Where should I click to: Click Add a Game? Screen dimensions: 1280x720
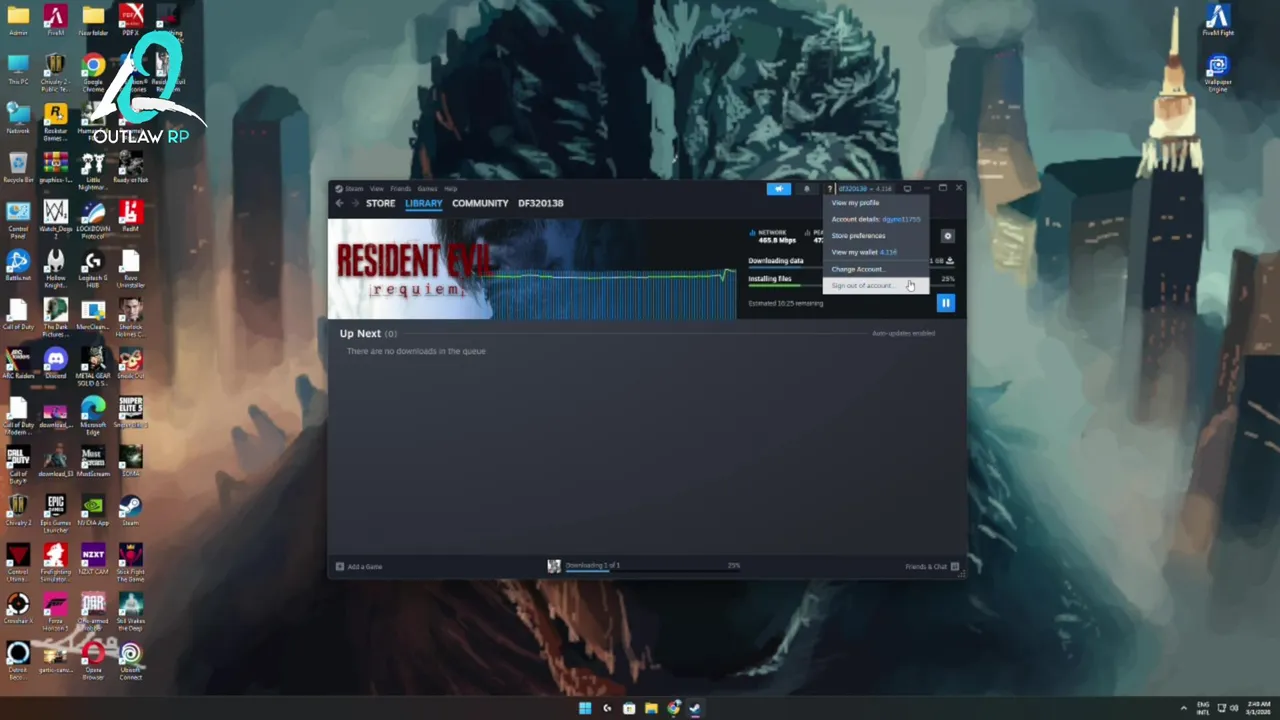point(359,567)
